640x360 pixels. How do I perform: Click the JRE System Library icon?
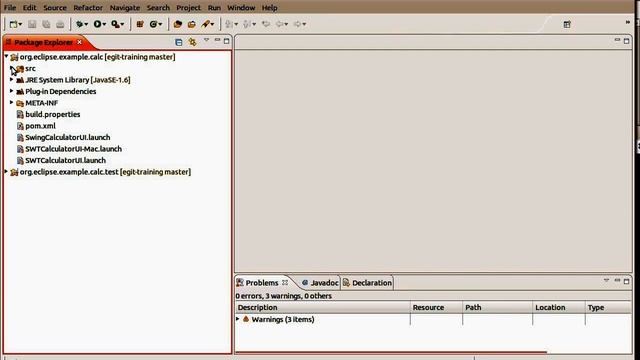tap(20, 80)
